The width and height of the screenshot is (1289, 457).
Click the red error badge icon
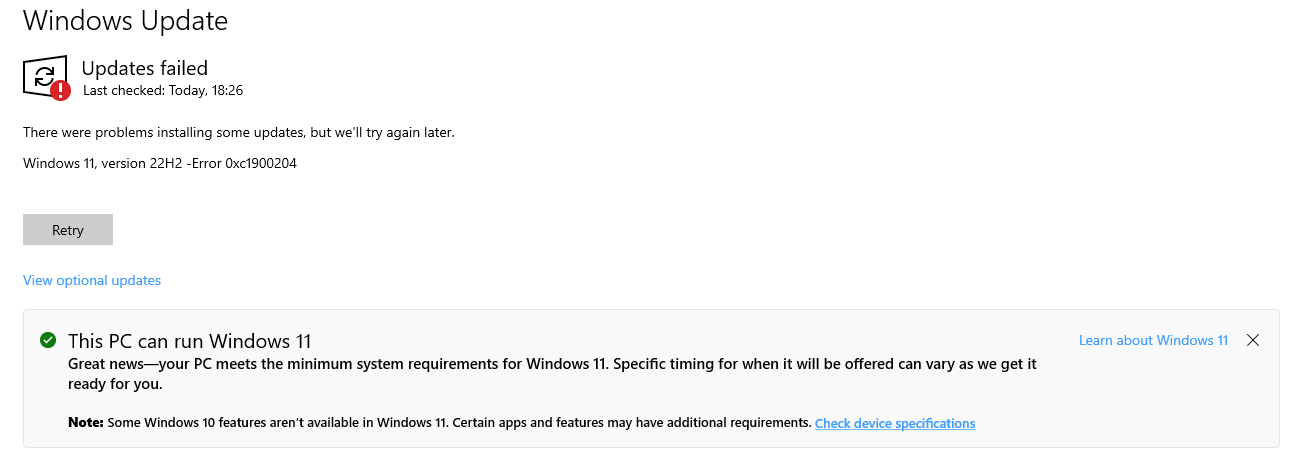click(x=61, y=91)
